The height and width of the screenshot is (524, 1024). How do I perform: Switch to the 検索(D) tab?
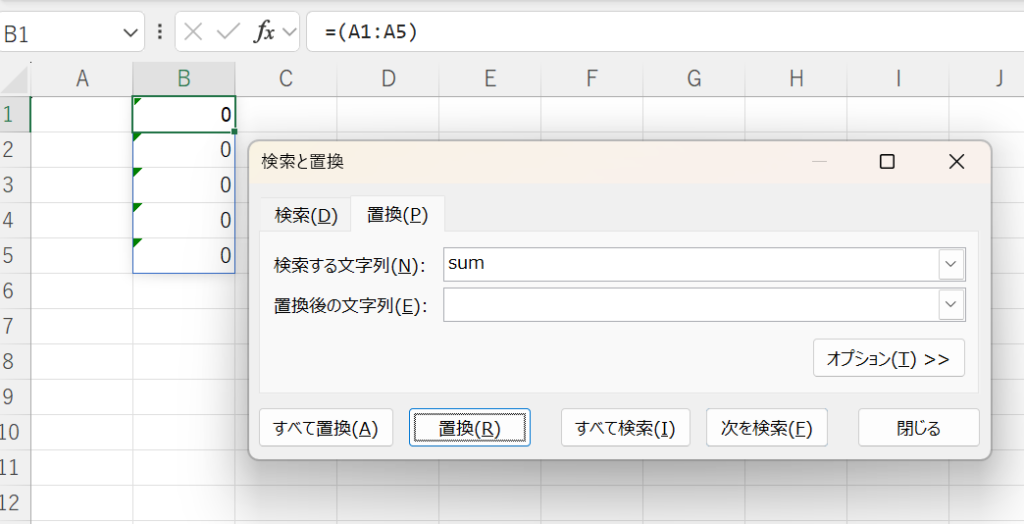(306, 215)
